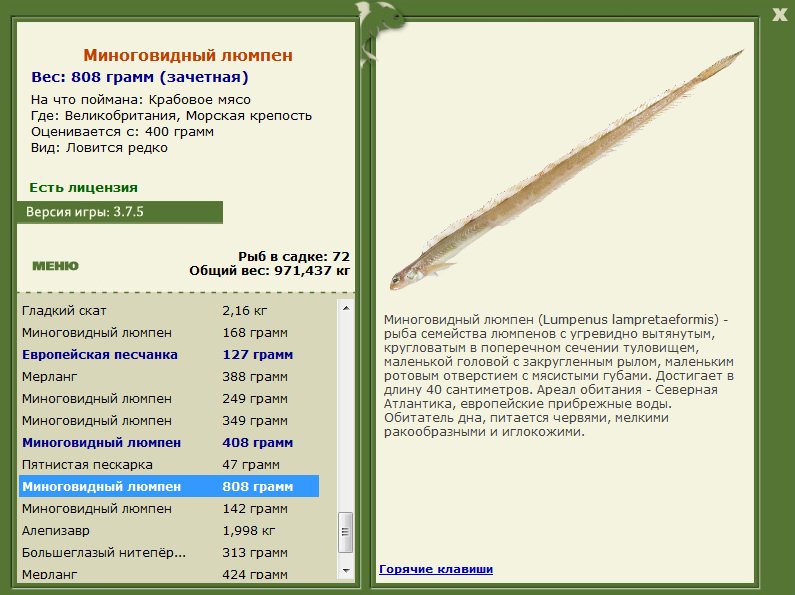This screenshot has width=795, height=595.
Task: Select Пятнистая пескарка 47 грамм row
Action: (x=169, y=464)
